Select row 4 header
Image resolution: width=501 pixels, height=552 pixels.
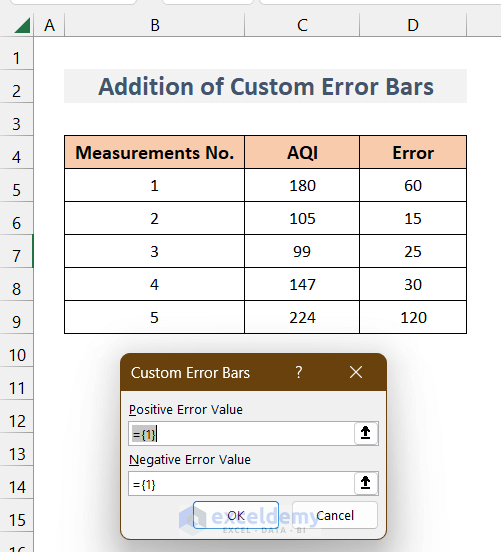pyautogui.click(x=17, y=152)
